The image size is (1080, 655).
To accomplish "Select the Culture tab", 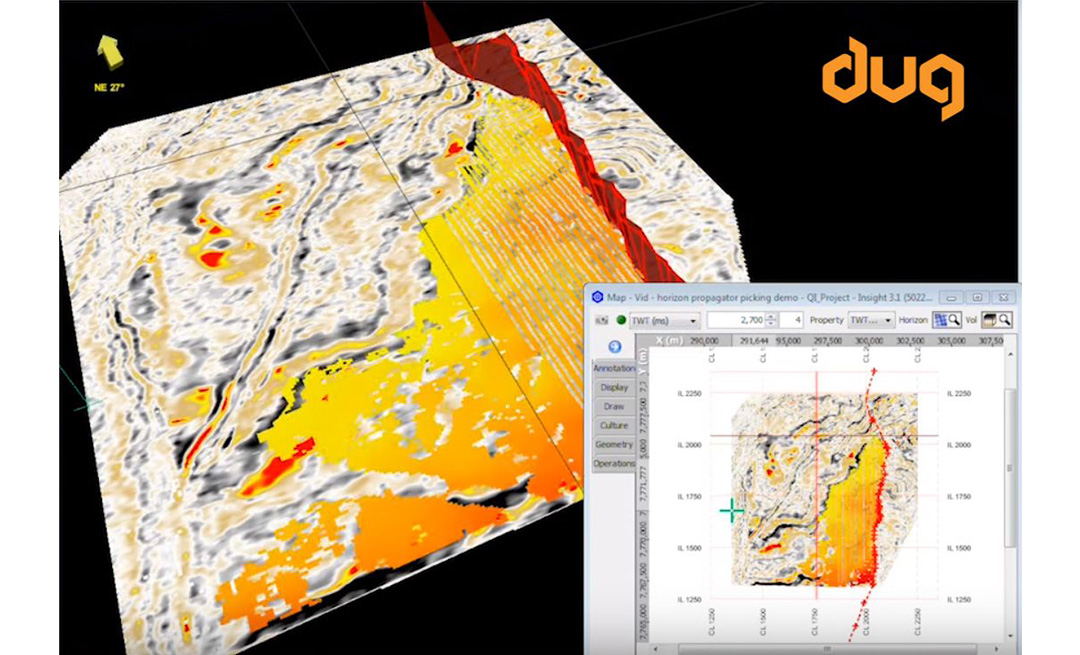I will 615,425.
